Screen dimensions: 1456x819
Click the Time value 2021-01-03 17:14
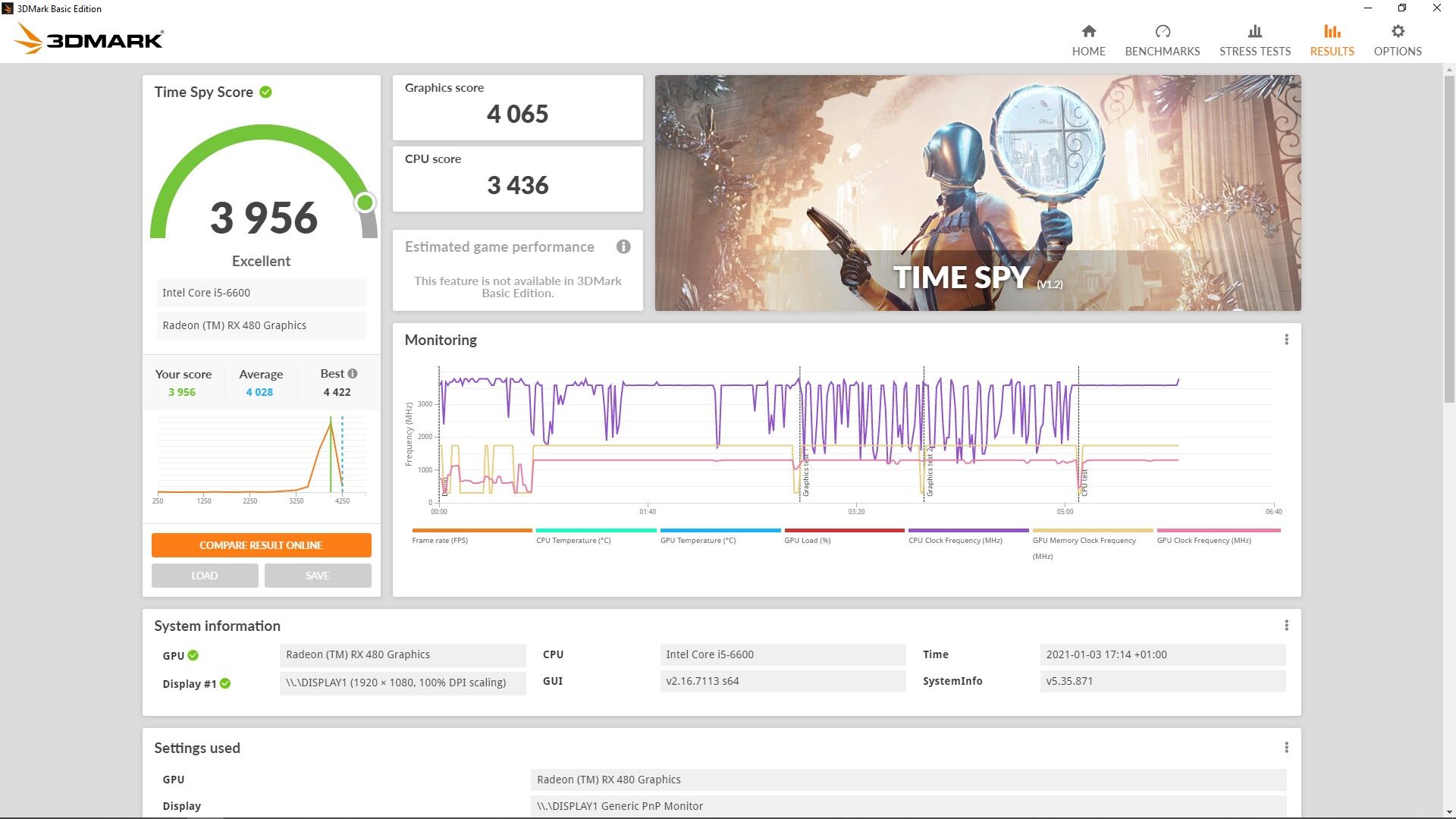point(1163,654)
